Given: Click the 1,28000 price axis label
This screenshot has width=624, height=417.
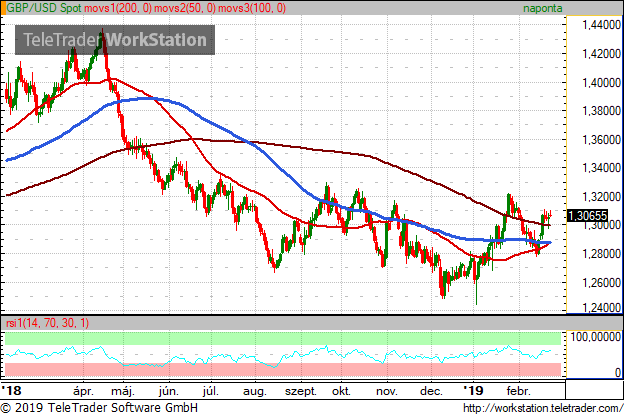Looking at the screenshot, I should pos(601,253).
